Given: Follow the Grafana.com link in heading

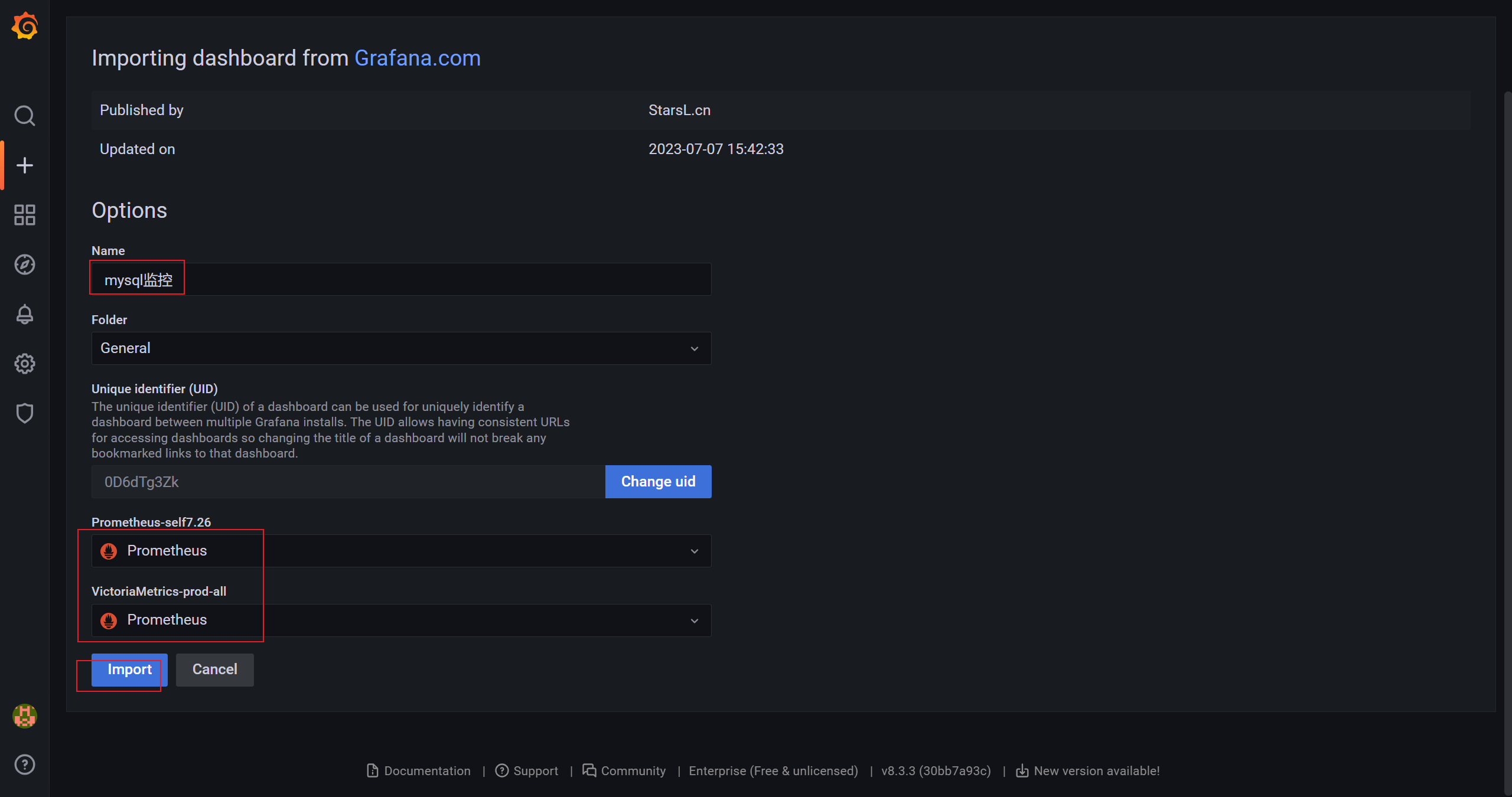Looking at the screenshot, I should coord(418,58).
